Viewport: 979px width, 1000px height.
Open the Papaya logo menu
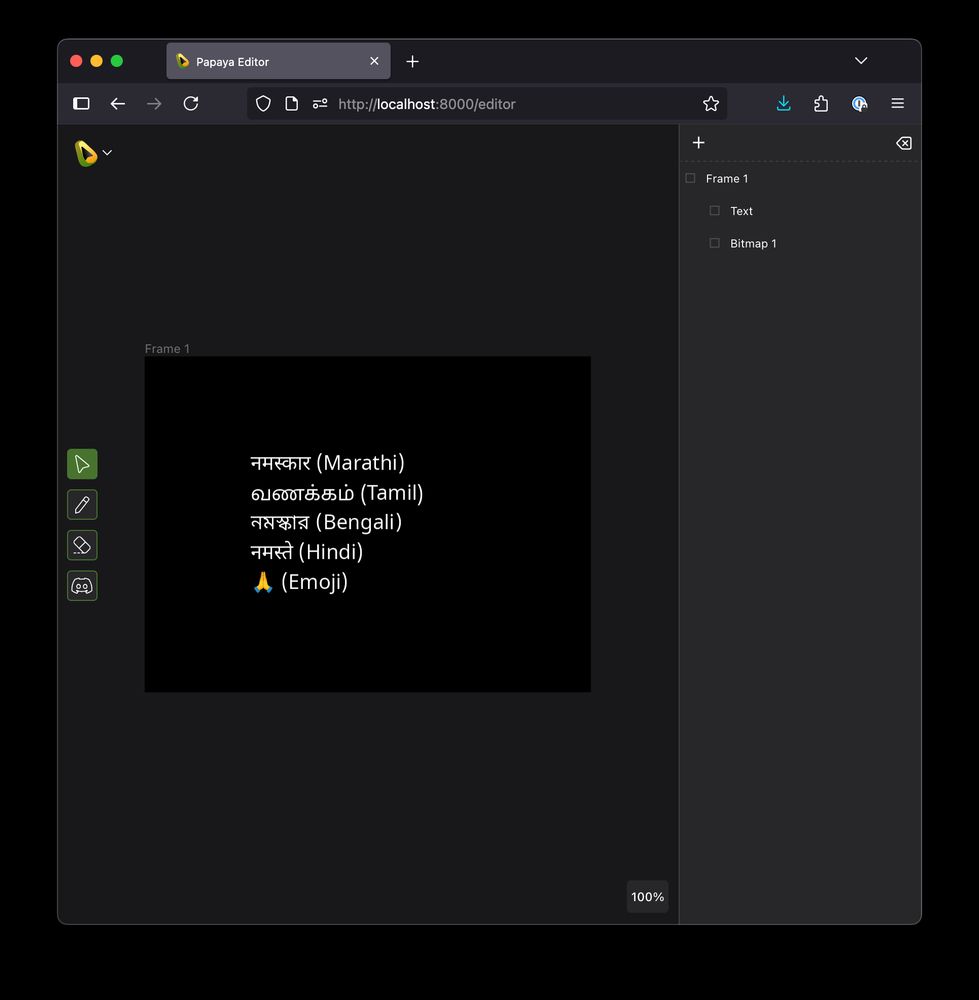93,153
